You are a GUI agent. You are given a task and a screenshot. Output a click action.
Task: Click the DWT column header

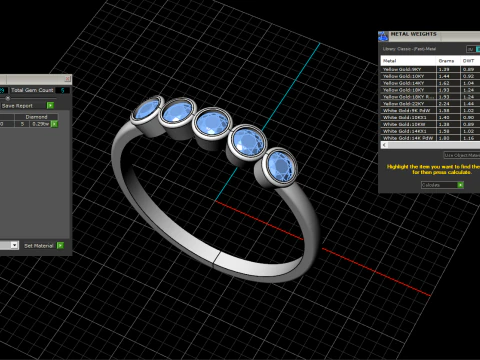pyautogui.click(x=470, y=61)
